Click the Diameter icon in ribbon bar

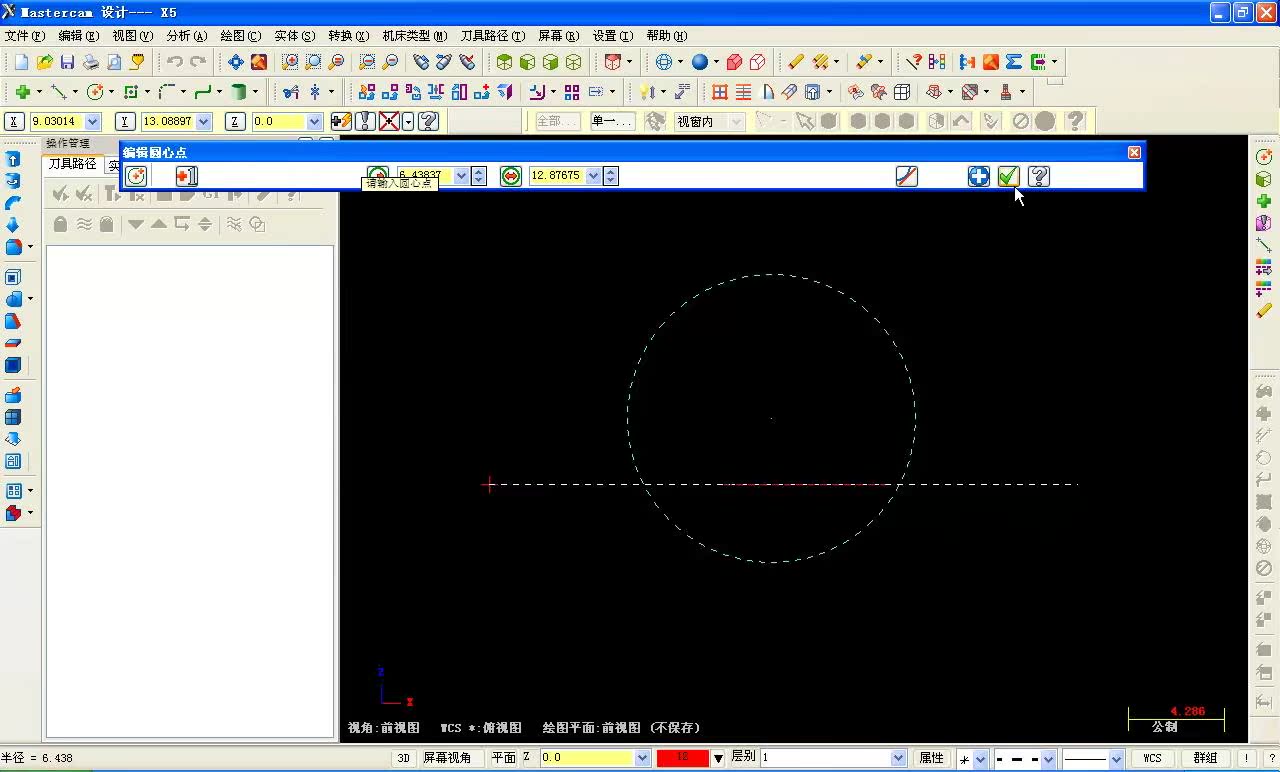pyautogui.click(x=511, y=176)
